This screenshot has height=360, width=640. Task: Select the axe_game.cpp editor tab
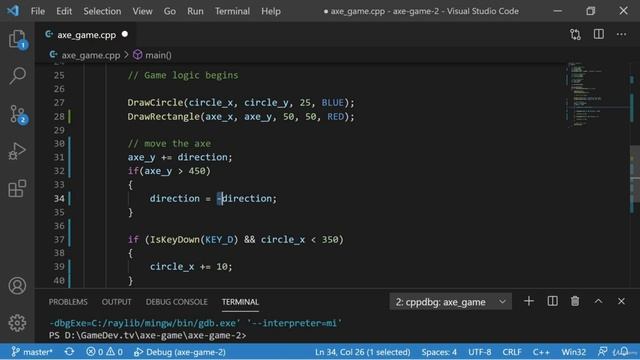[x=87, y=35]
